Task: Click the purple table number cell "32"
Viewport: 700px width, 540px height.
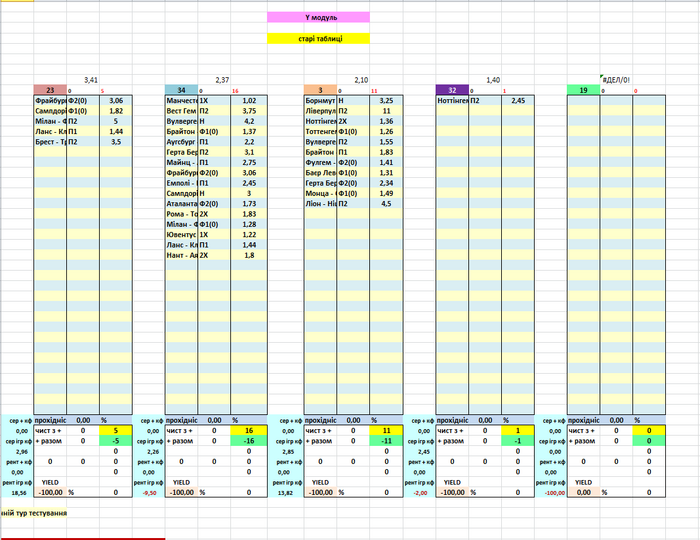Action: point(452,90)
